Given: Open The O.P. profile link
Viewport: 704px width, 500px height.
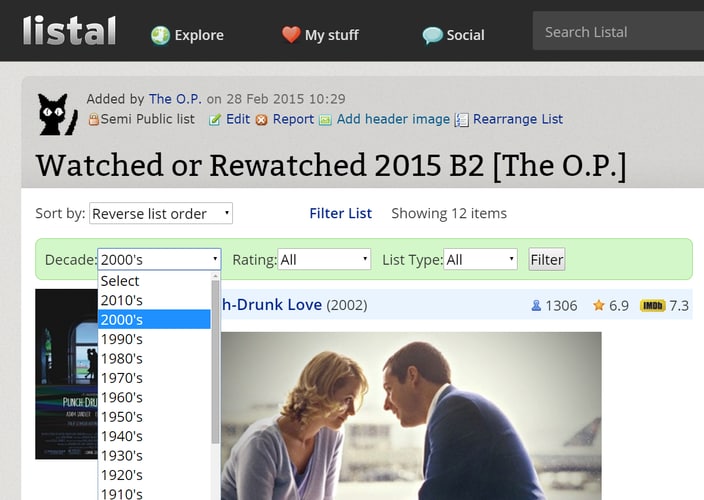Looking at the screenshot, I should click(x=175, y=99).
